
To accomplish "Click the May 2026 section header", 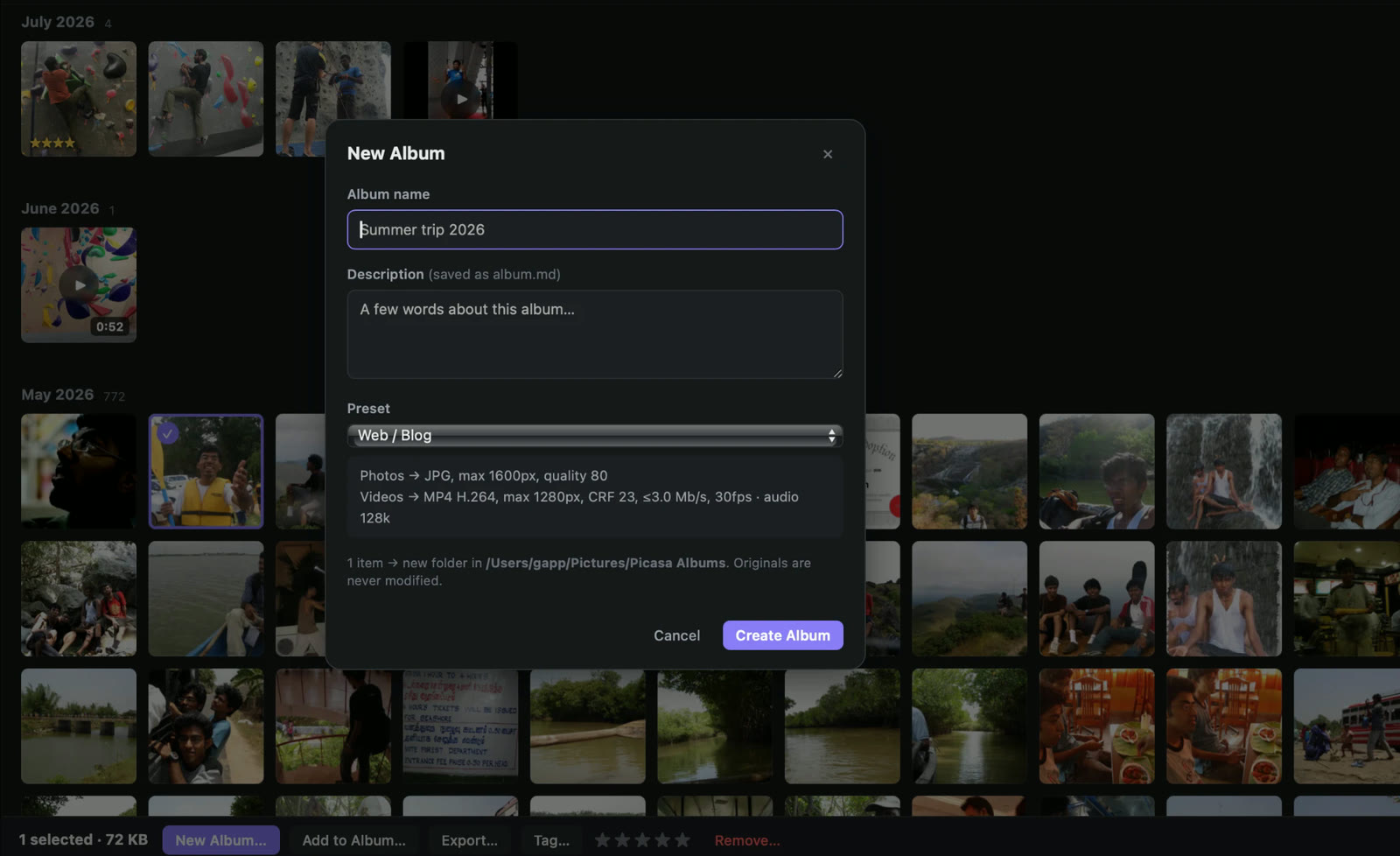I will pos(58,395).
